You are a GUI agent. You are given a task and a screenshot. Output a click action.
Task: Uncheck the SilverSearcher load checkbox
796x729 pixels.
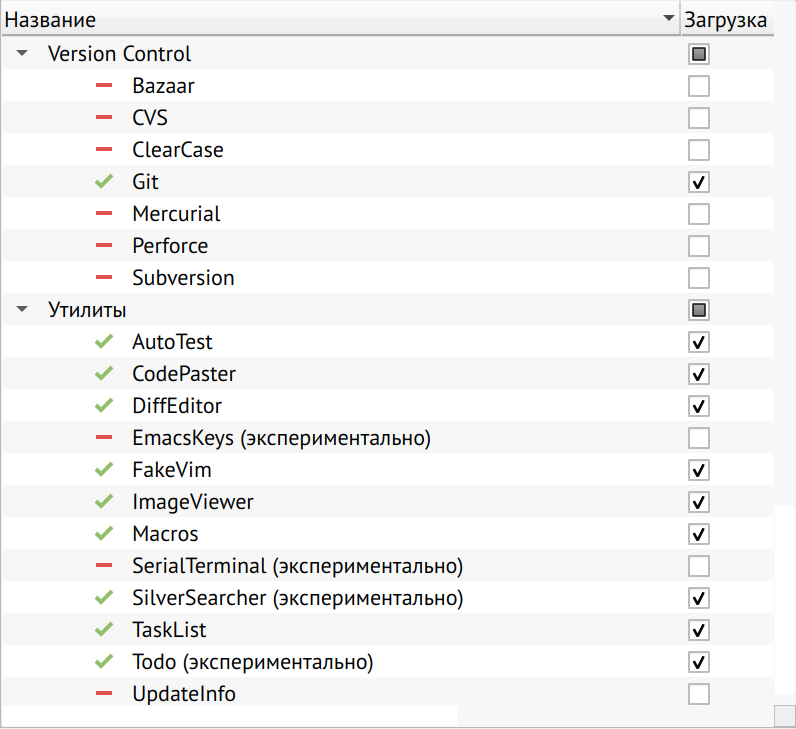[699, 598]
